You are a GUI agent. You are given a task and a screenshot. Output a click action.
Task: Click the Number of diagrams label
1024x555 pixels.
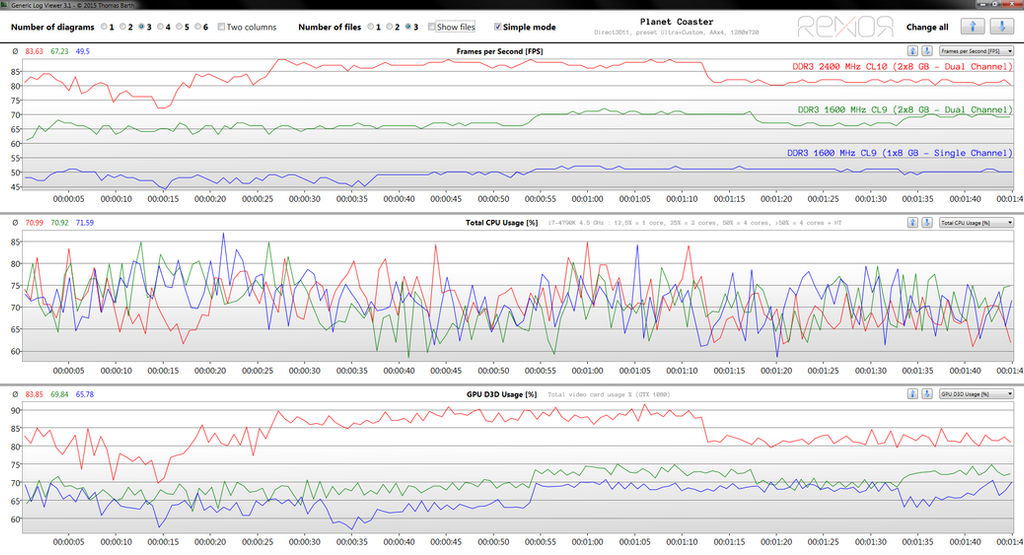[52, 27]
